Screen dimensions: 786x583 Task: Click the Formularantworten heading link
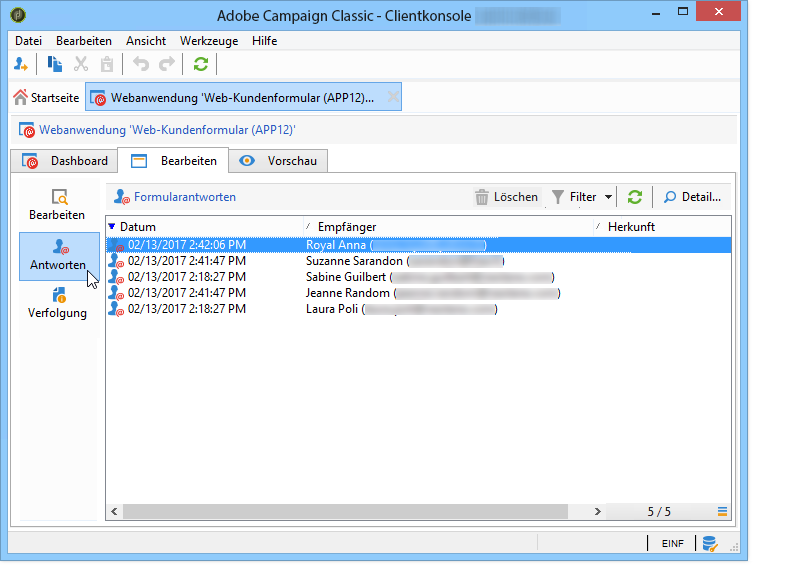click(184, 197)
